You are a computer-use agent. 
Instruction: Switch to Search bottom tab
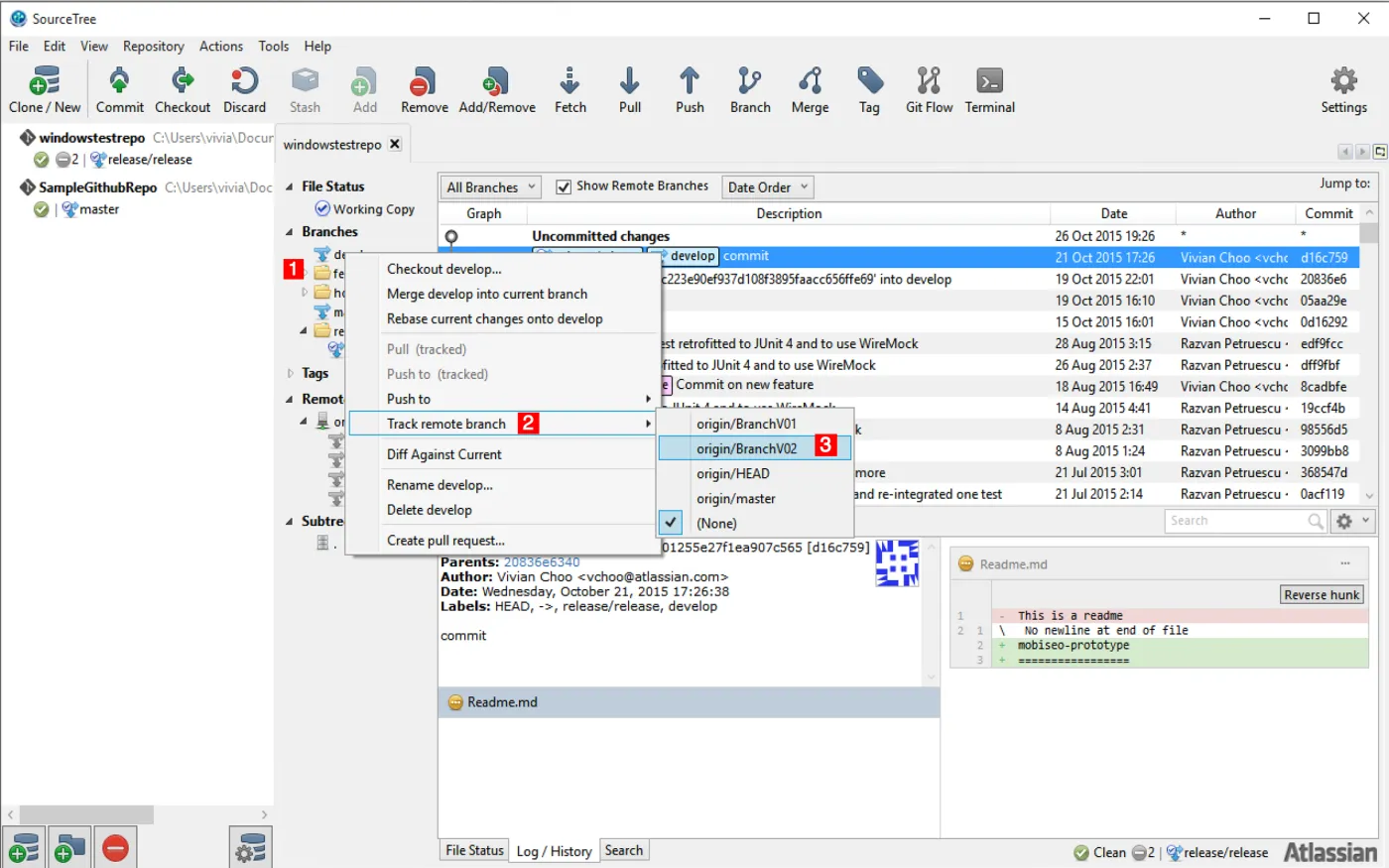click(x=624, y=850)
